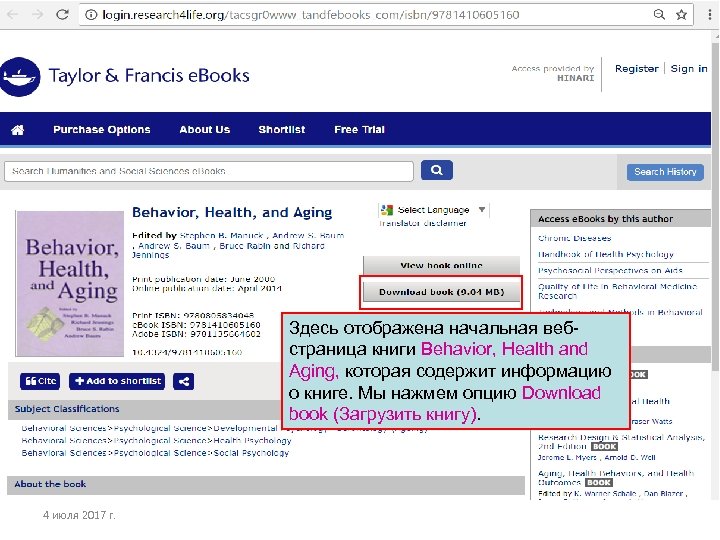This screenshot has width=720, height=540.
Task: Click the Register link
Action: (636, 68)
